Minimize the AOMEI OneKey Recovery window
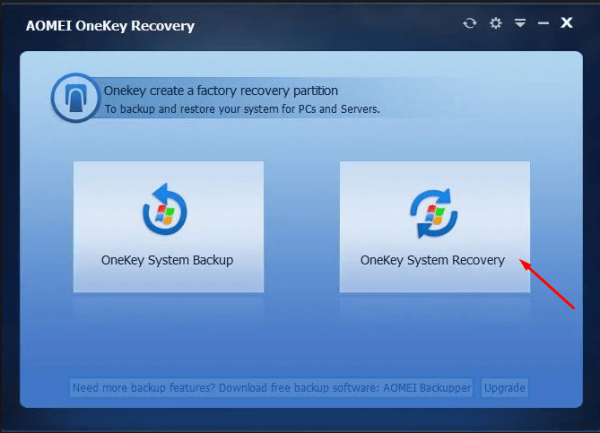600x433 pixels. point(543,23)
